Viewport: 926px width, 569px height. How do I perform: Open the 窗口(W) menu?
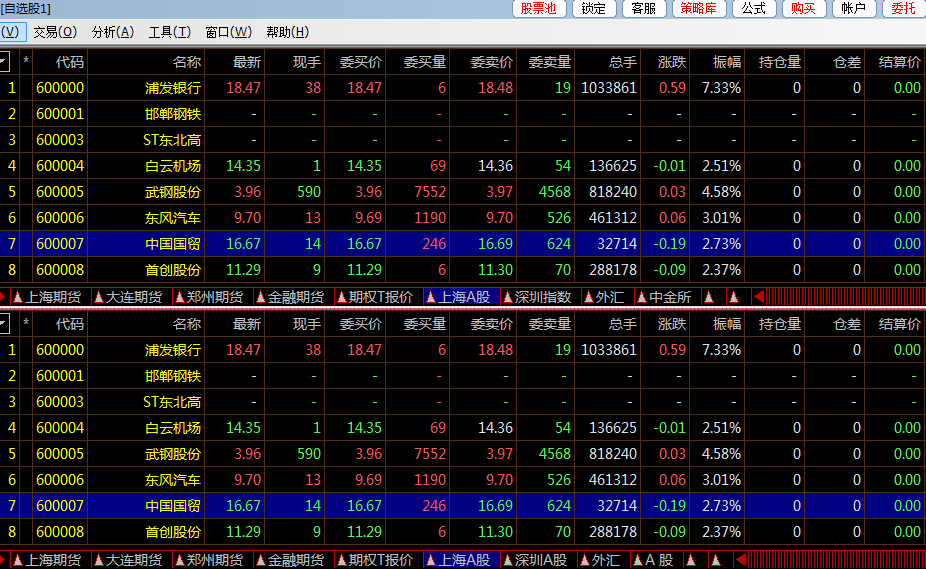[228, 32]
